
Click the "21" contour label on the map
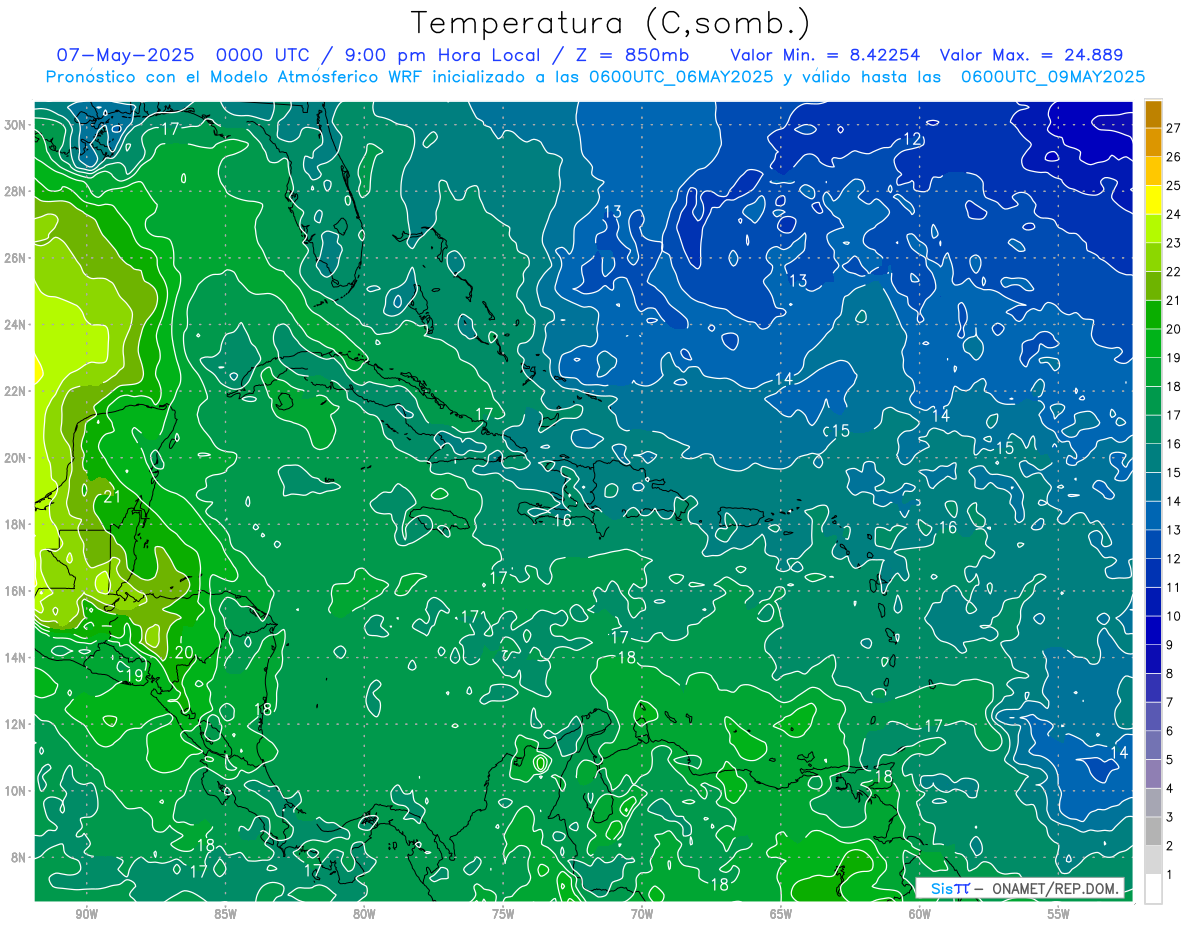coord(112,496)
